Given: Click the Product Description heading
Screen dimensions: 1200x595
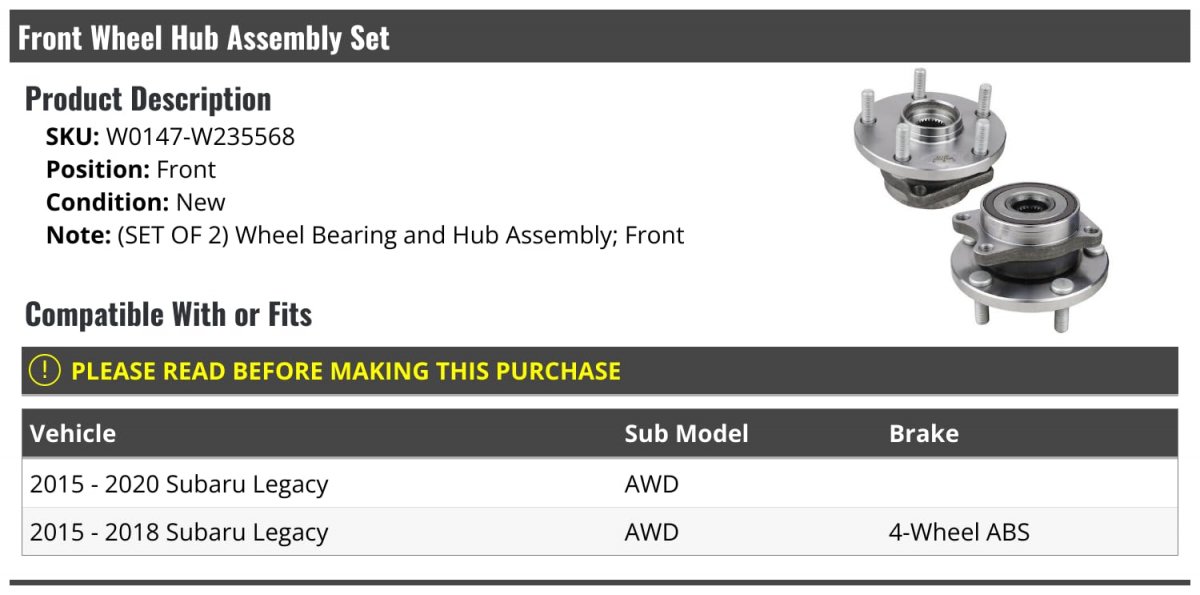Looking at the screenshot, I should pyautogui.click(x=148, y=99).
